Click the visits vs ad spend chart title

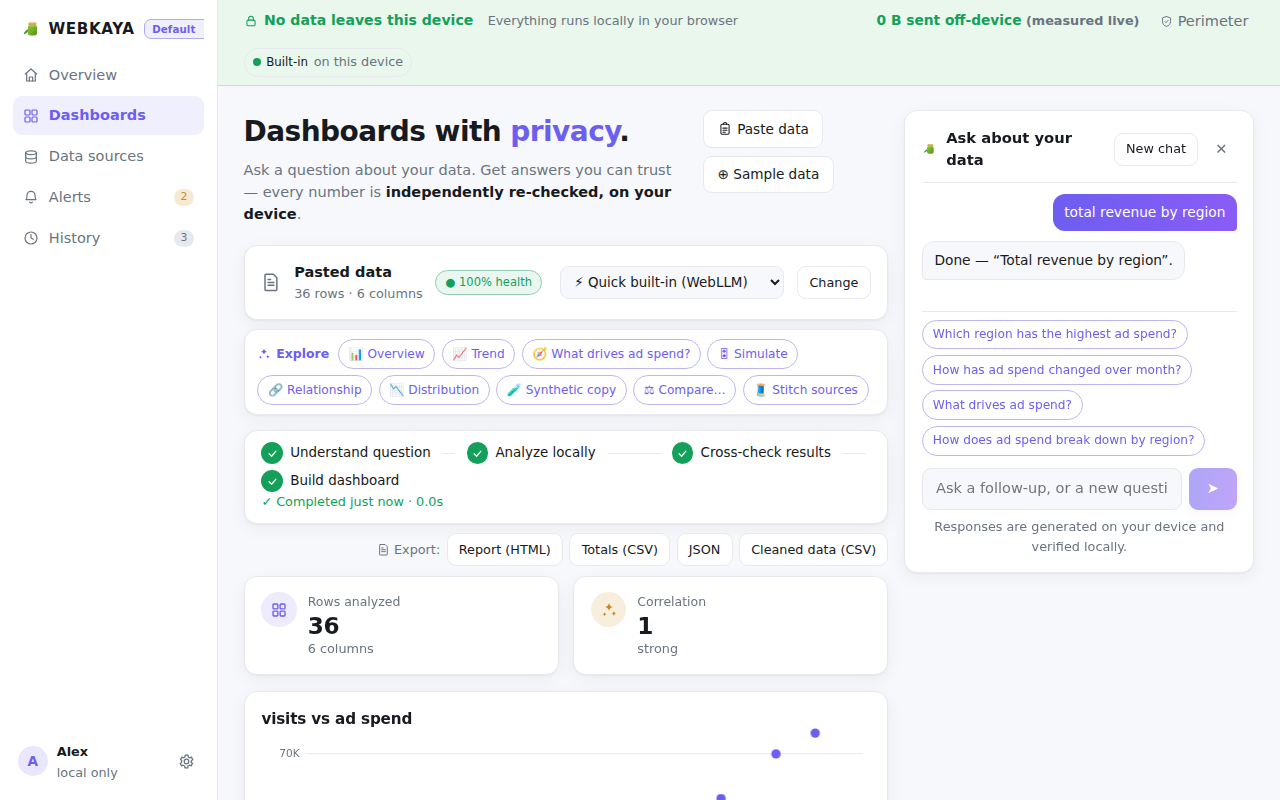pos(336,719)
